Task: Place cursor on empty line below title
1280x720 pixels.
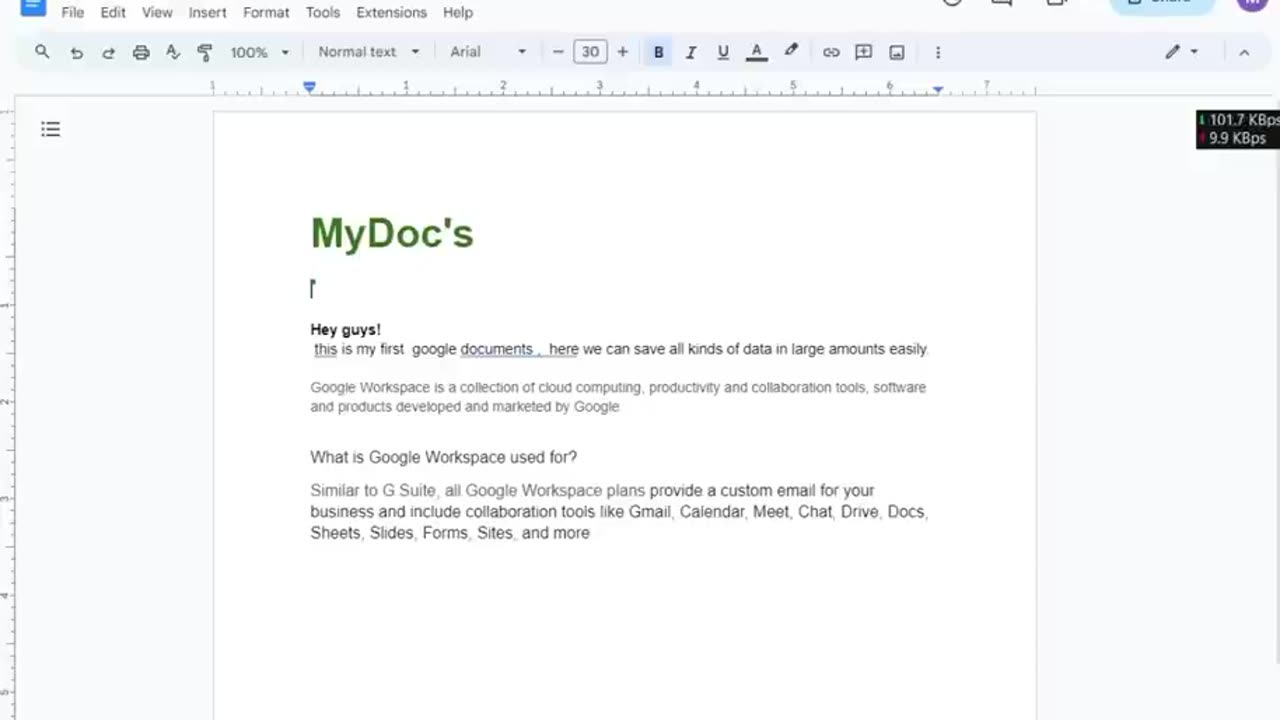Action: tap(620, 289)
